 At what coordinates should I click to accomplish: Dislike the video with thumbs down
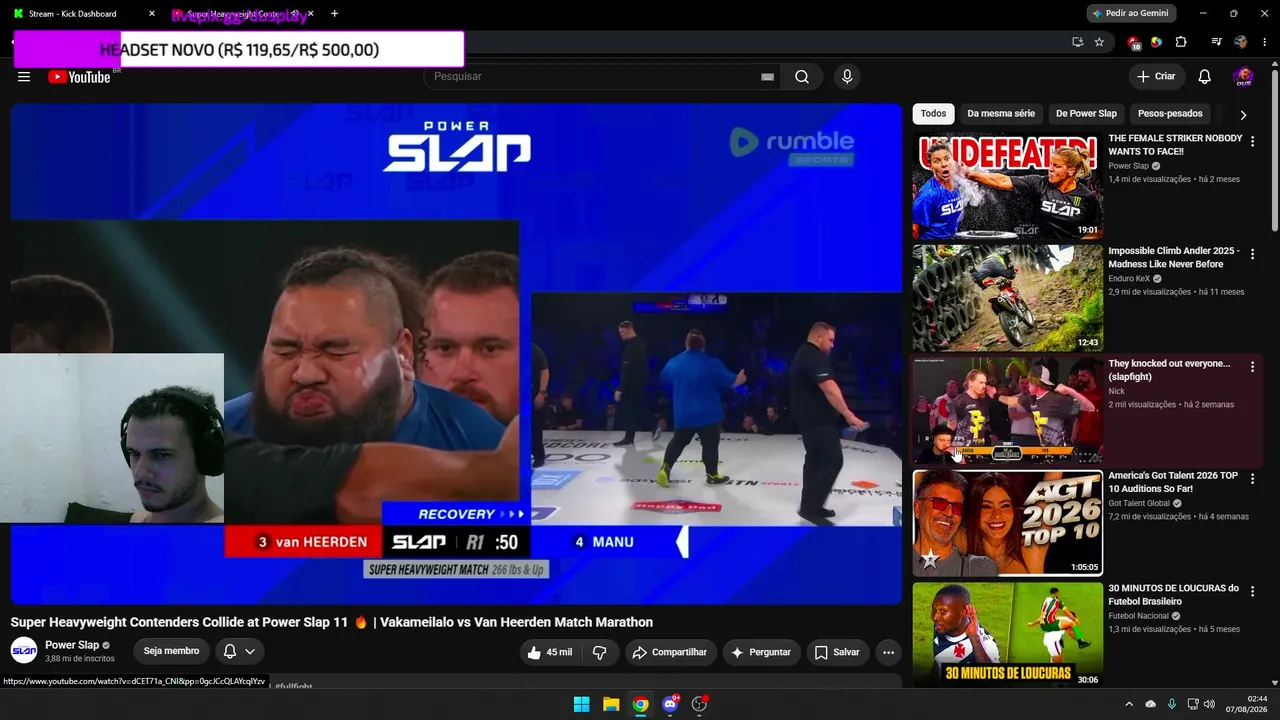tap(600, 652)
